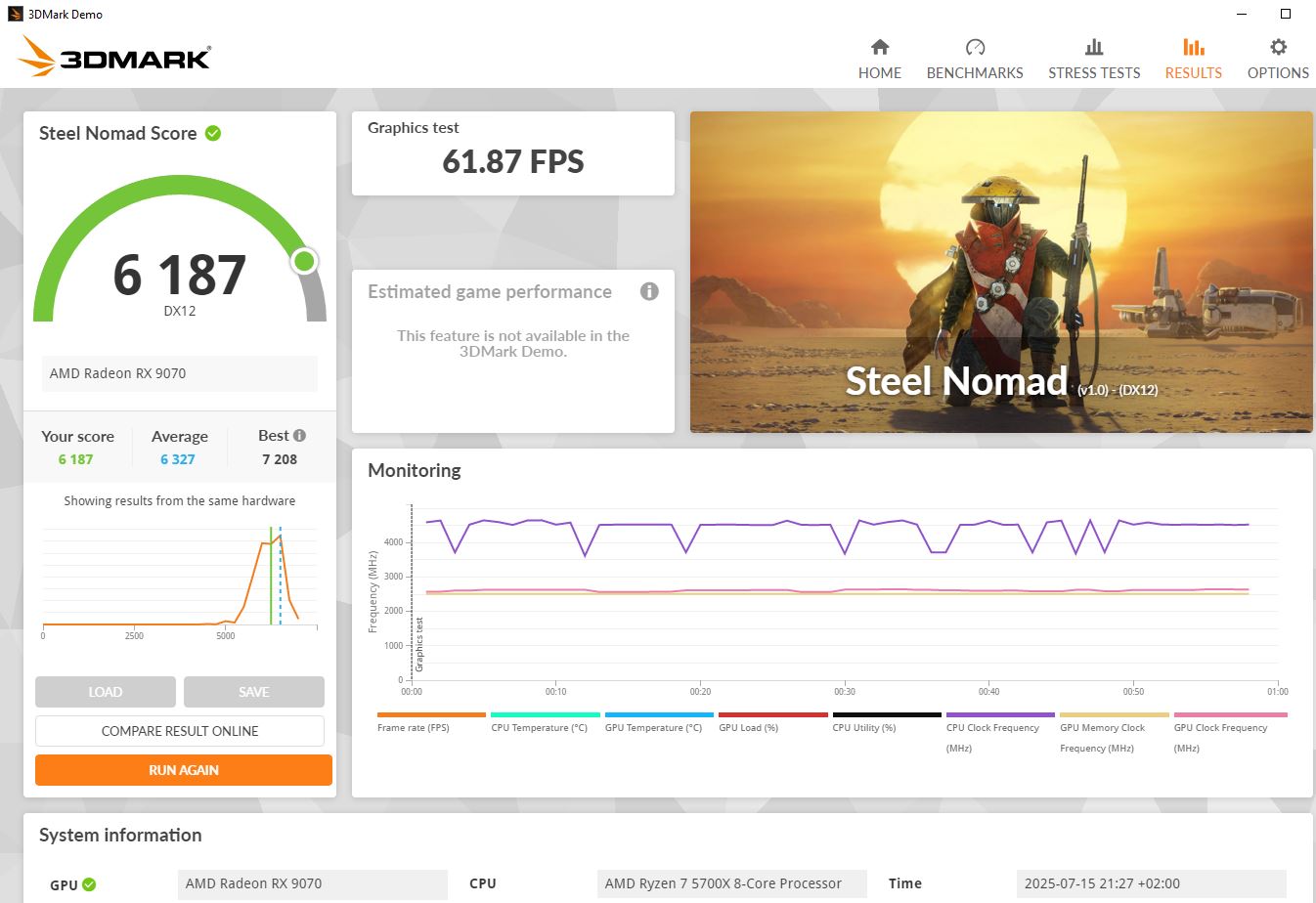Image resolution: width=1316 pixels, height=903 pixels.
Task: Click the green check next to GPU label
Action: pos(89,884)
